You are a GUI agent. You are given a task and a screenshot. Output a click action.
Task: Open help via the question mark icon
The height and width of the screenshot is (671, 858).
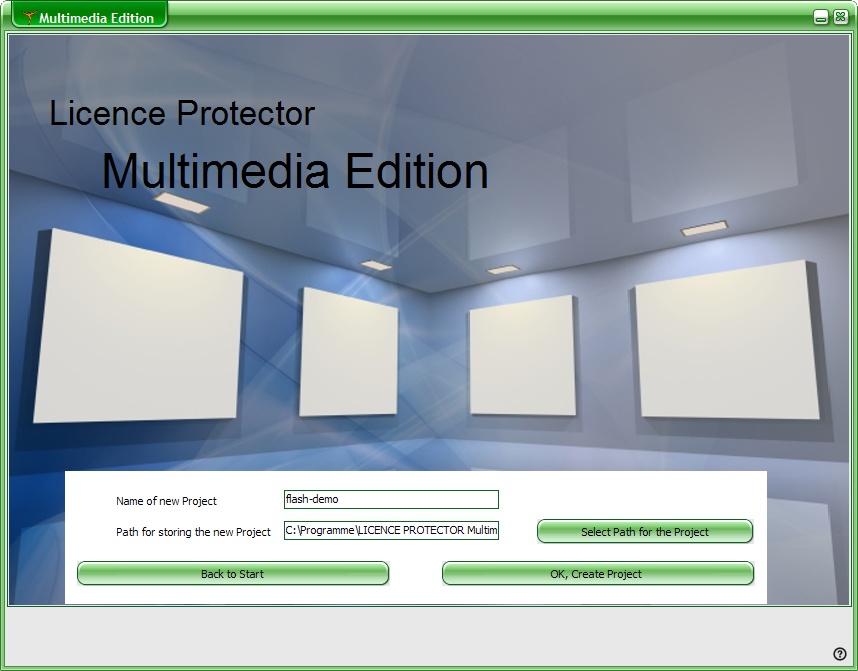coord(840,654)
